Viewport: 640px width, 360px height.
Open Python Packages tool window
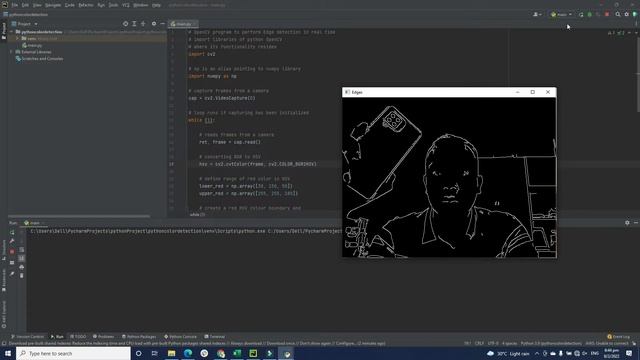(139, 337)
